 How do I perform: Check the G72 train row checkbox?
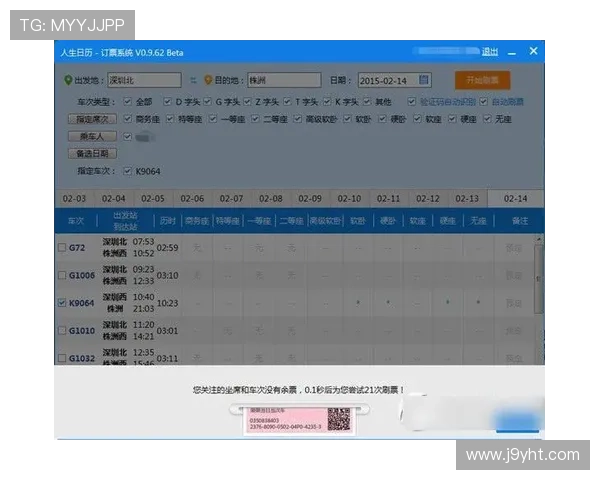[x=62, y=248]
